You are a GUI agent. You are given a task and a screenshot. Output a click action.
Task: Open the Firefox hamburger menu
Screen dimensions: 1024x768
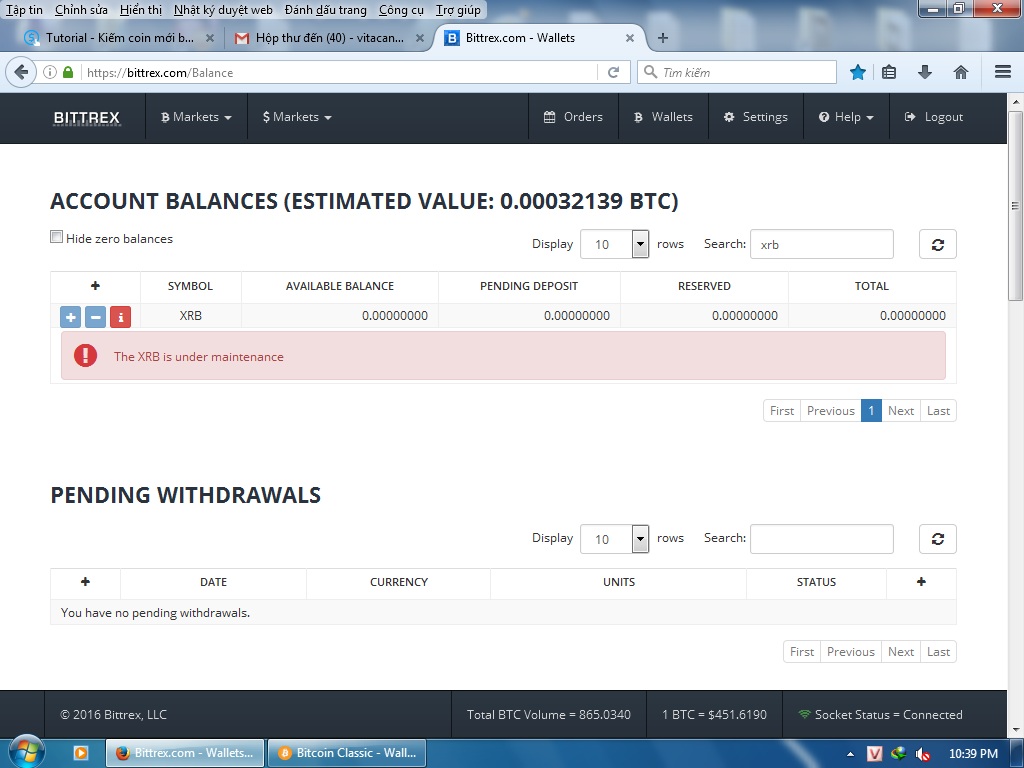1003,72
